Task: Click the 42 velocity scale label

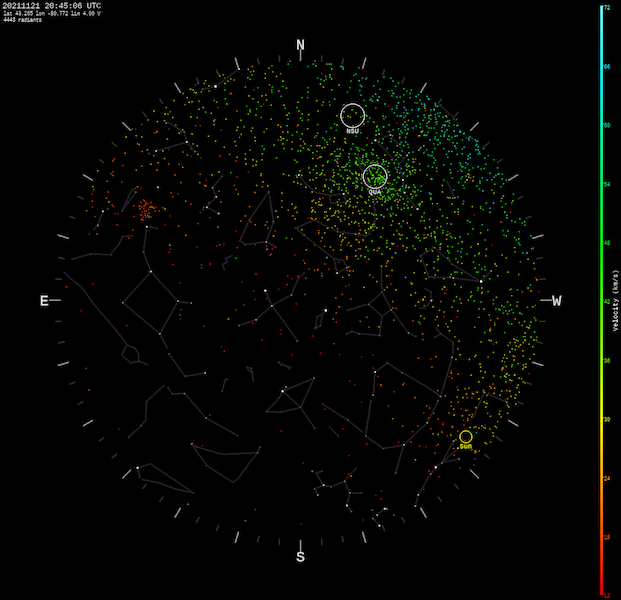Action: point(607,301)
